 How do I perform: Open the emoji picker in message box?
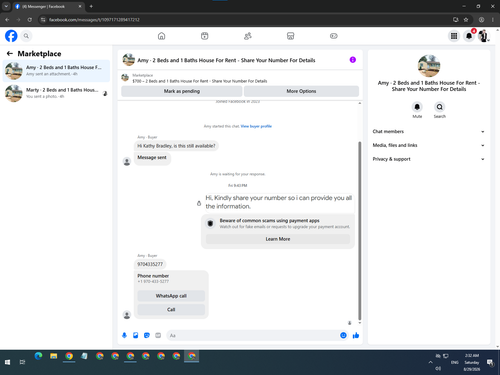tap(343, 335)
